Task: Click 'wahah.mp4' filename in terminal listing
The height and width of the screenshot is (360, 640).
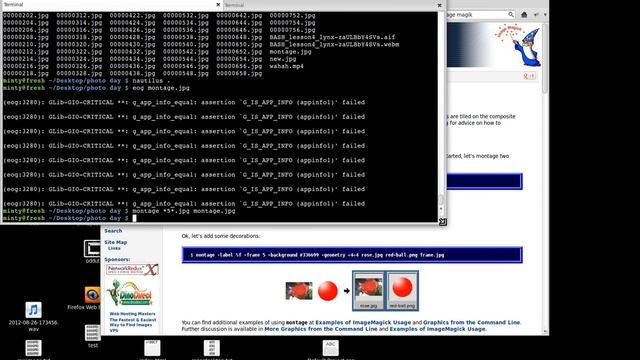Action: 287,66
